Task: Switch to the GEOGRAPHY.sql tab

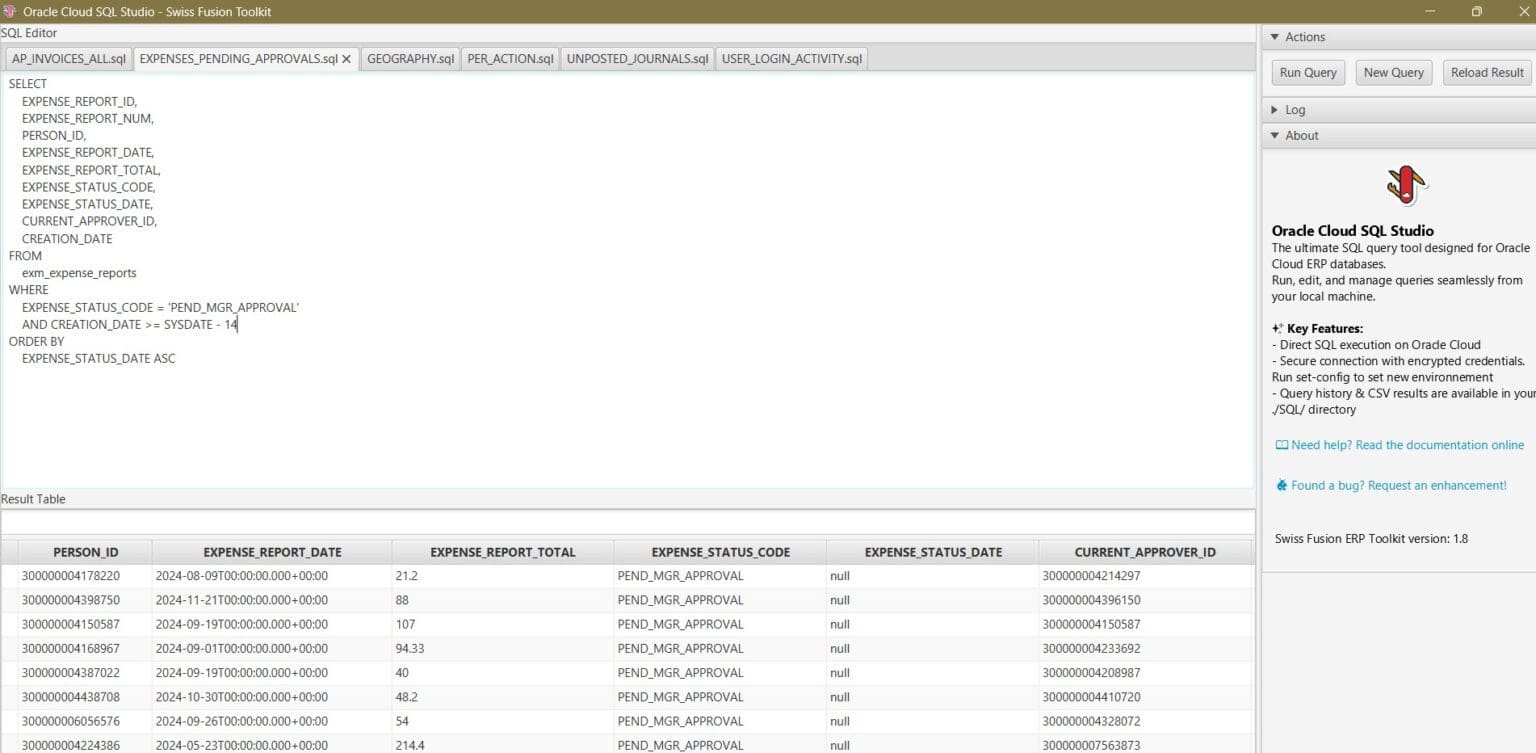Action: click(410, 58)
